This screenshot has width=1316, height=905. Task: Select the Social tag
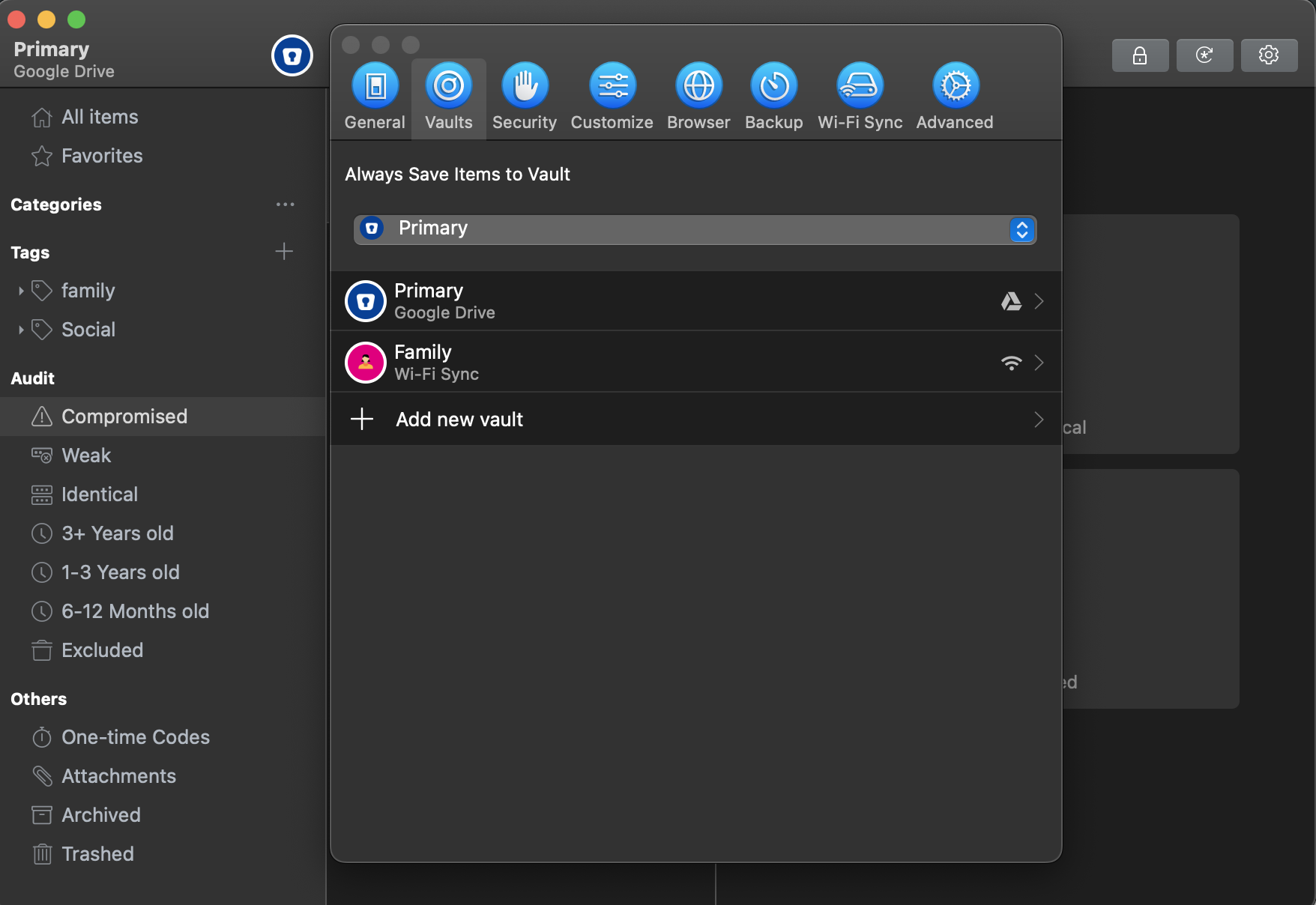[x=163, y=330]
